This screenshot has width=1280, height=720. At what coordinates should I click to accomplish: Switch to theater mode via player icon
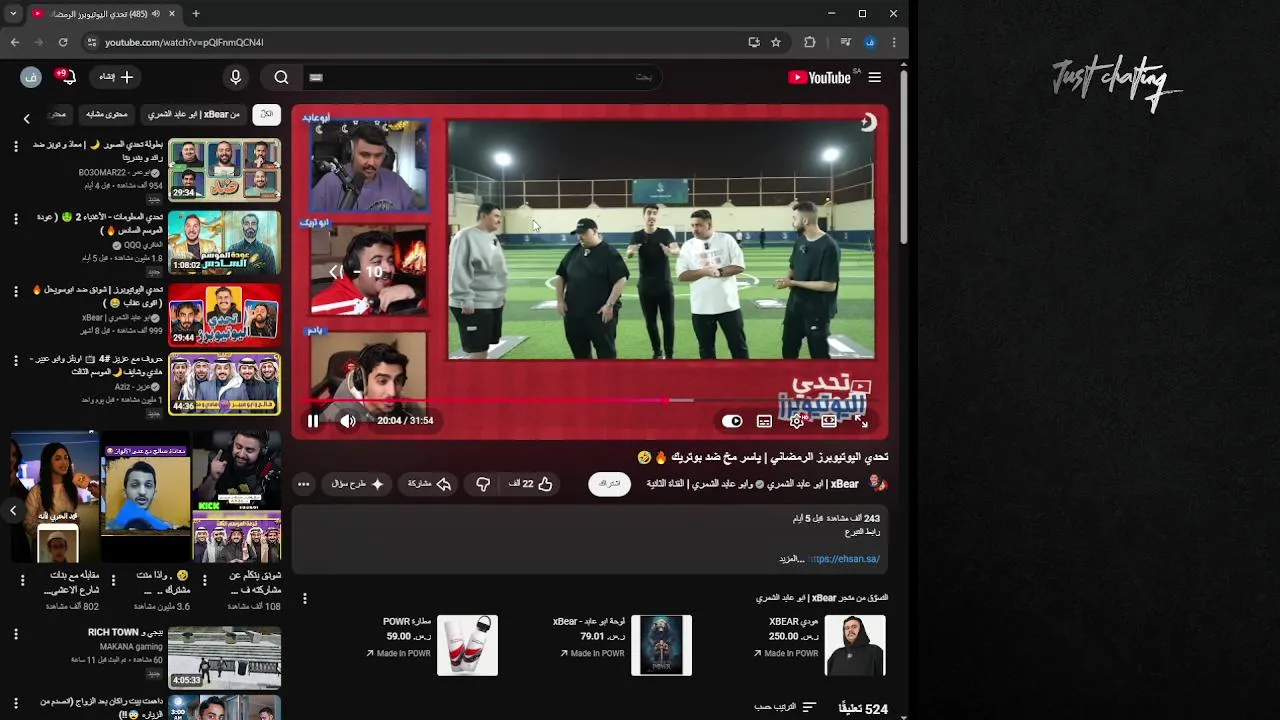point(829,421)
